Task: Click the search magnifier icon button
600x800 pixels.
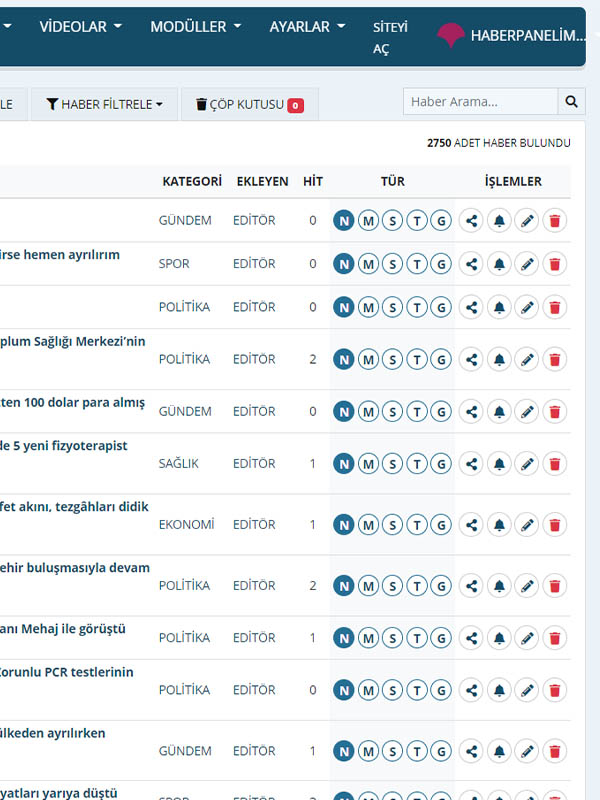Action: (x=571, y=101)
